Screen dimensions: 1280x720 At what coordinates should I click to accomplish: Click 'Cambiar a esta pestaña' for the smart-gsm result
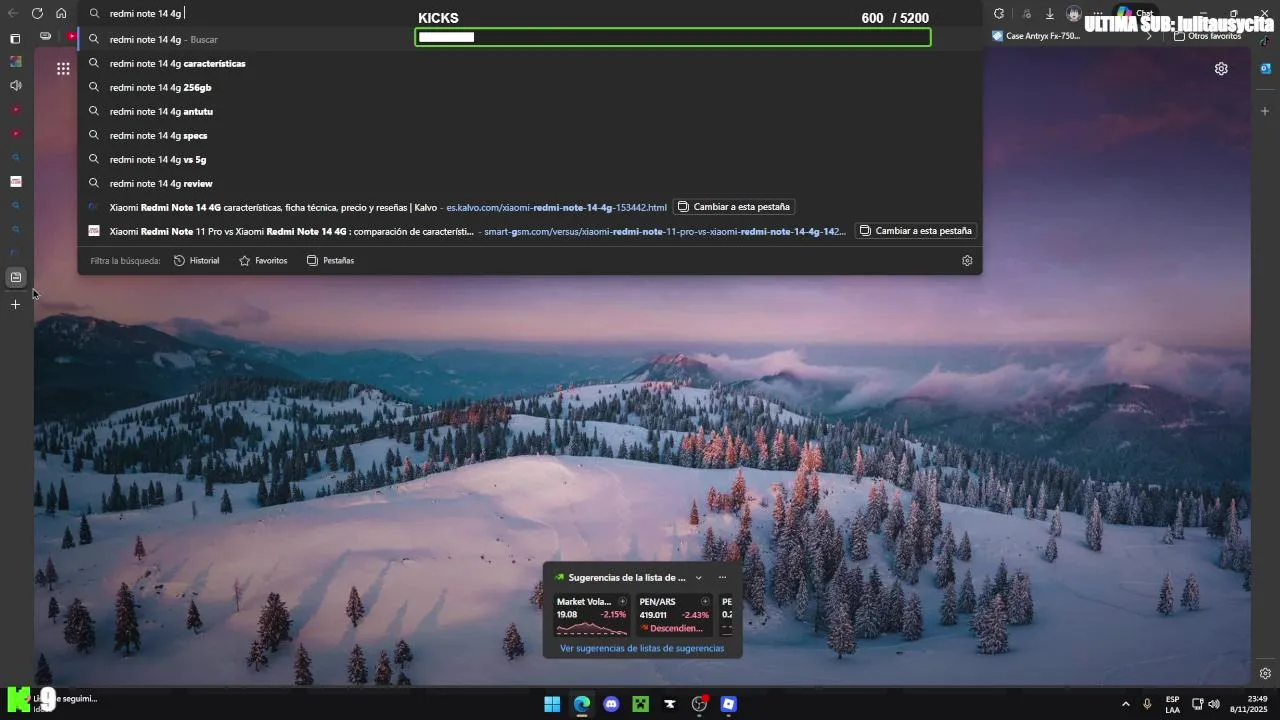[916, 231]
